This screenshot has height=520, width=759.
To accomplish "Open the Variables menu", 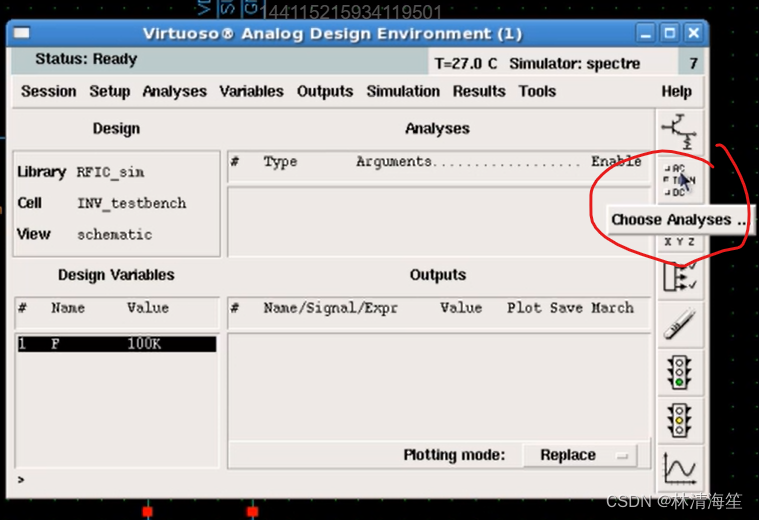I will [x=251, y=91].
